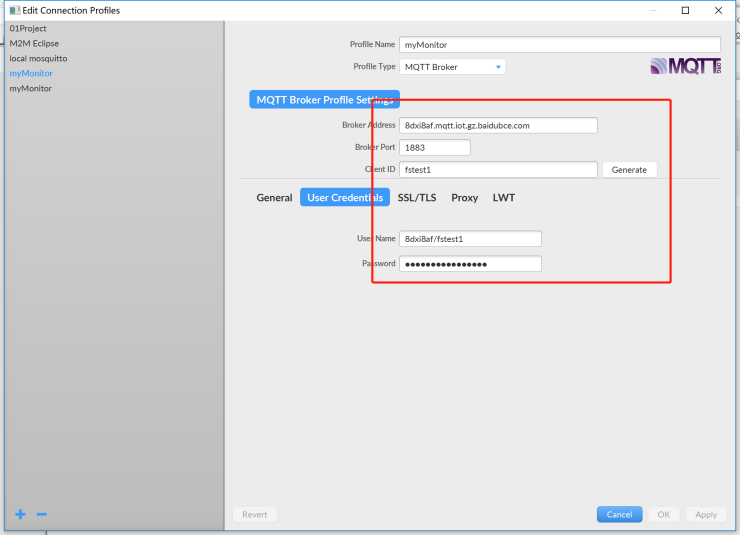Image resolution: width=740 pixels, height=535 pixels.
Task: Select the highlighted blue myMonitor profile
Action: pos(31,73)
